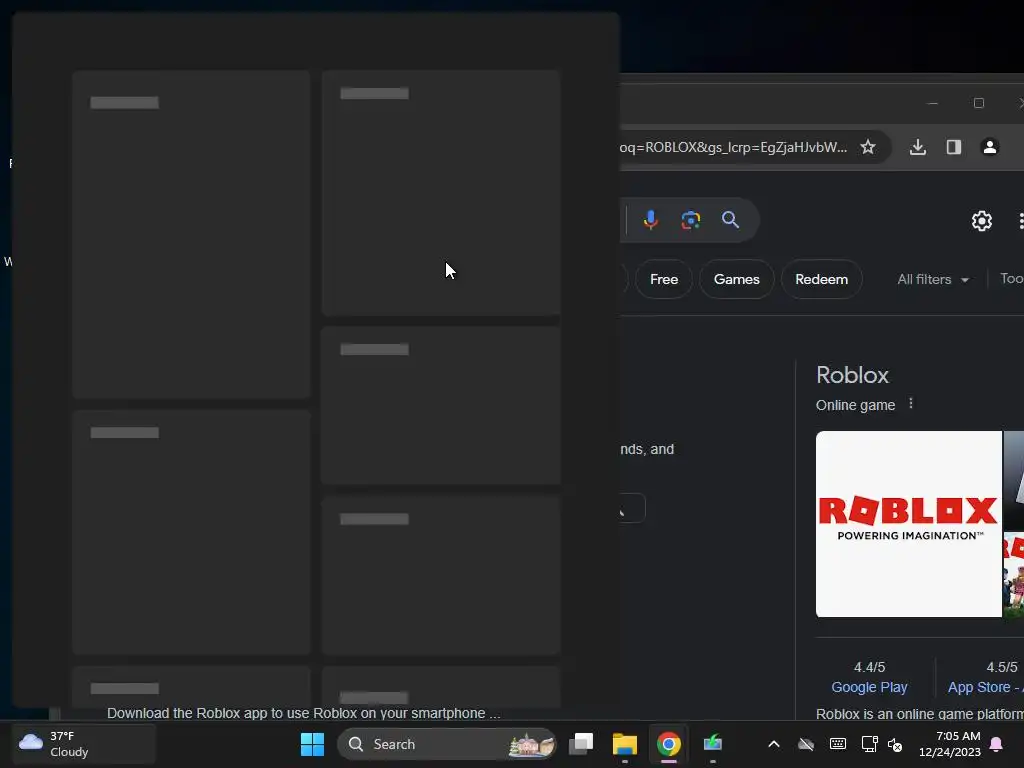The height and width of the screenshot is (768, 1024).
Task: Click the taskbar Search box
Action: coord(447,744)
